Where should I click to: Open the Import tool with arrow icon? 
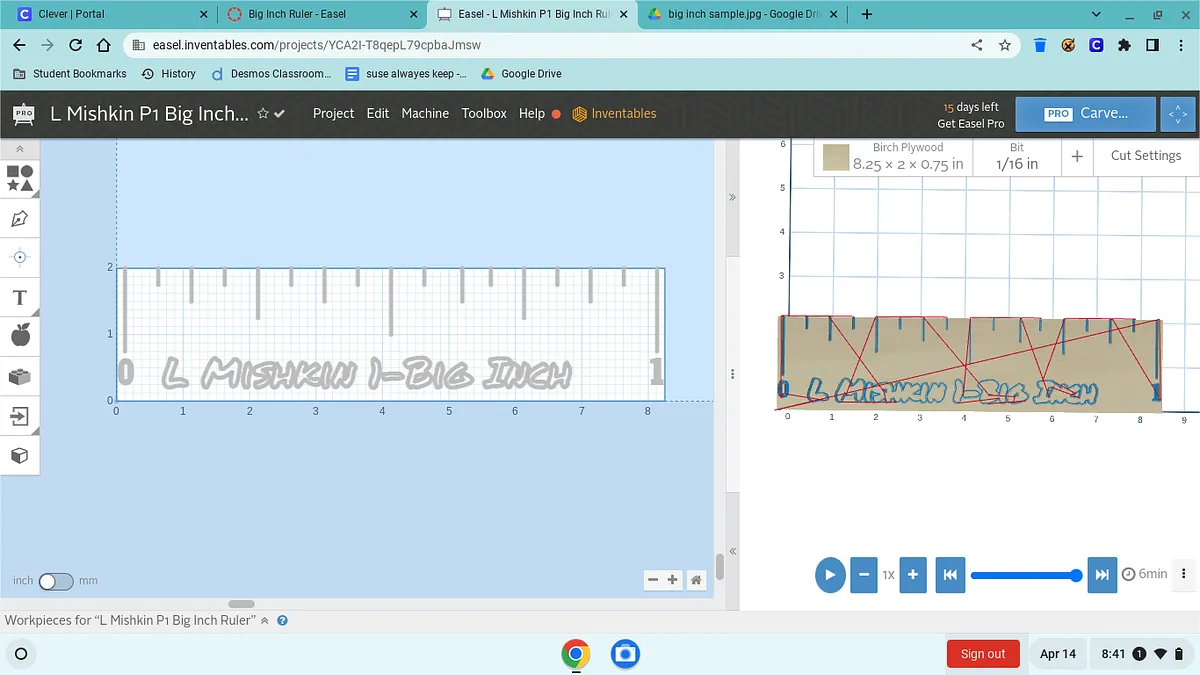[20, 415]
